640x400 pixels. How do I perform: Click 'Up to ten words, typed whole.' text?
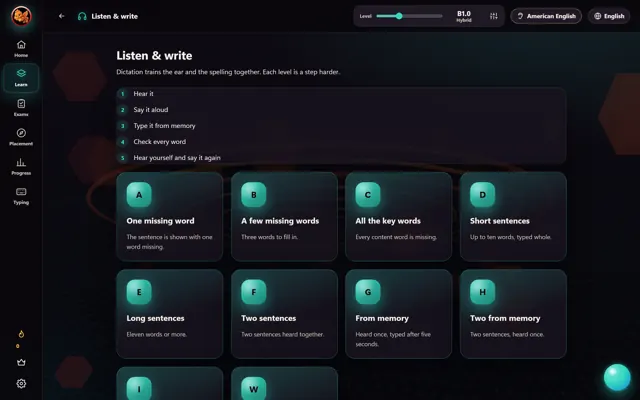(511, 237)
